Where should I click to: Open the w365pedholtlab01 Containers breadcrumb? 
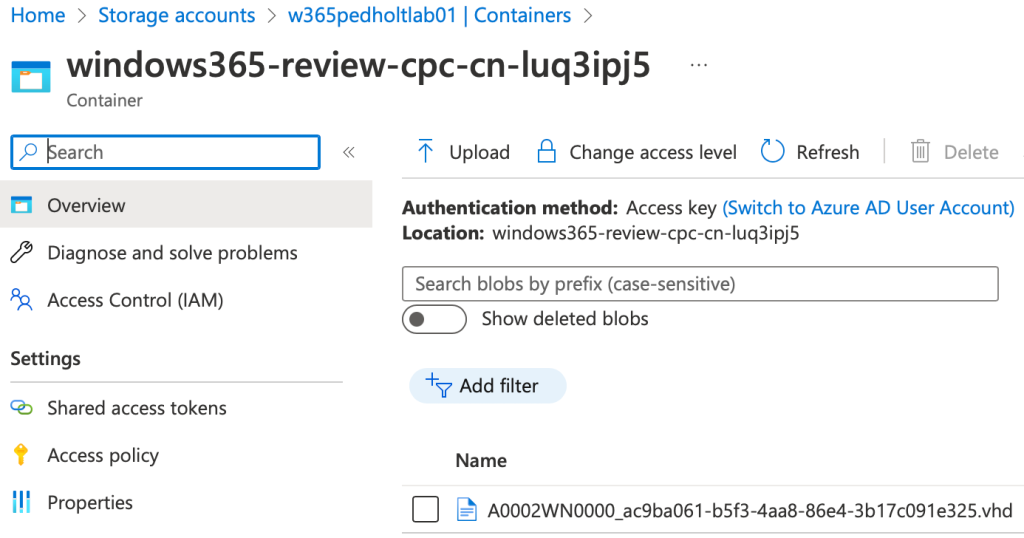(x=429, y=15)
